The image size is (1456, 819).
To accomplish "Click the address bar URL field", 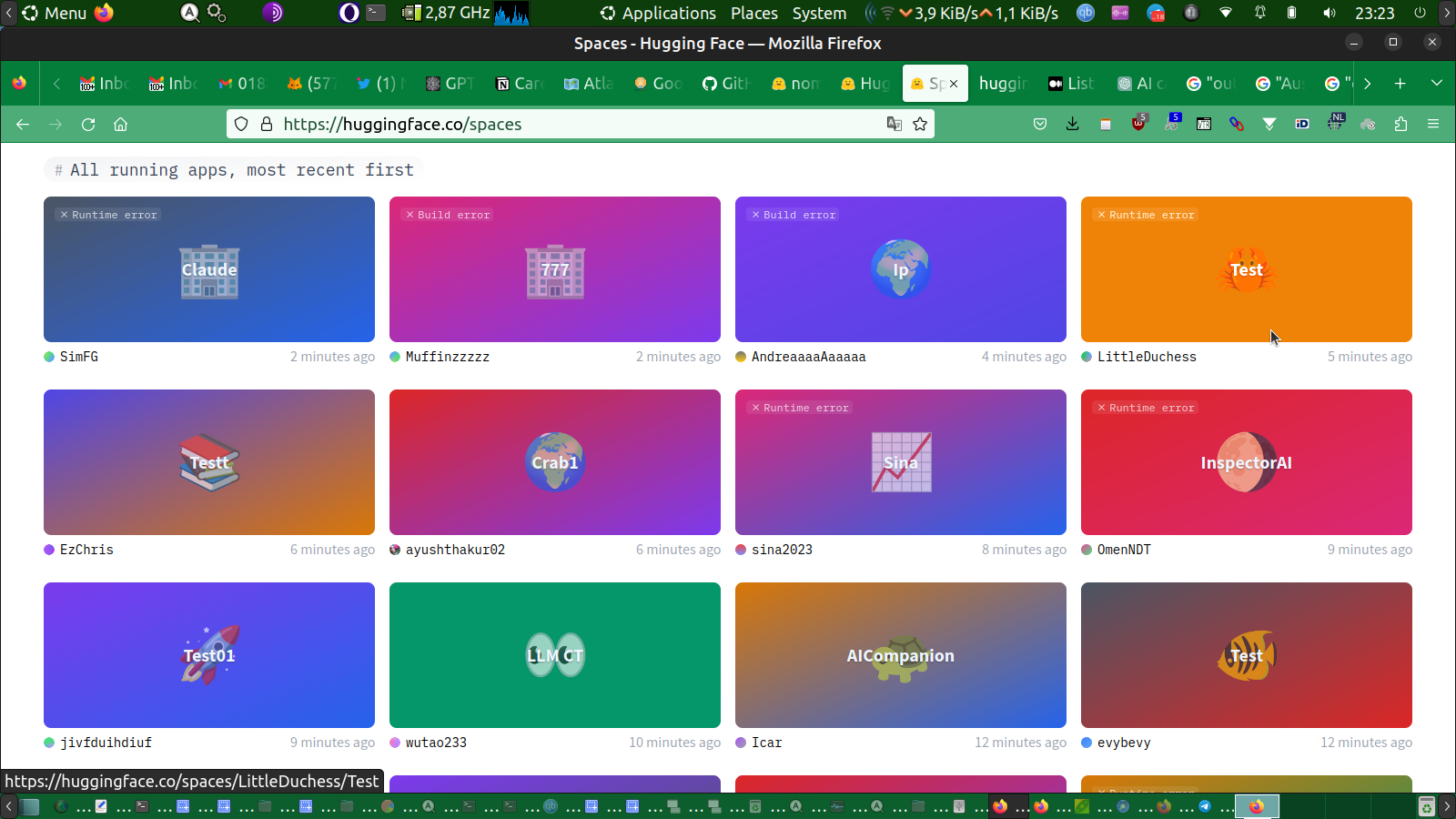I will (x=581, y=124).
